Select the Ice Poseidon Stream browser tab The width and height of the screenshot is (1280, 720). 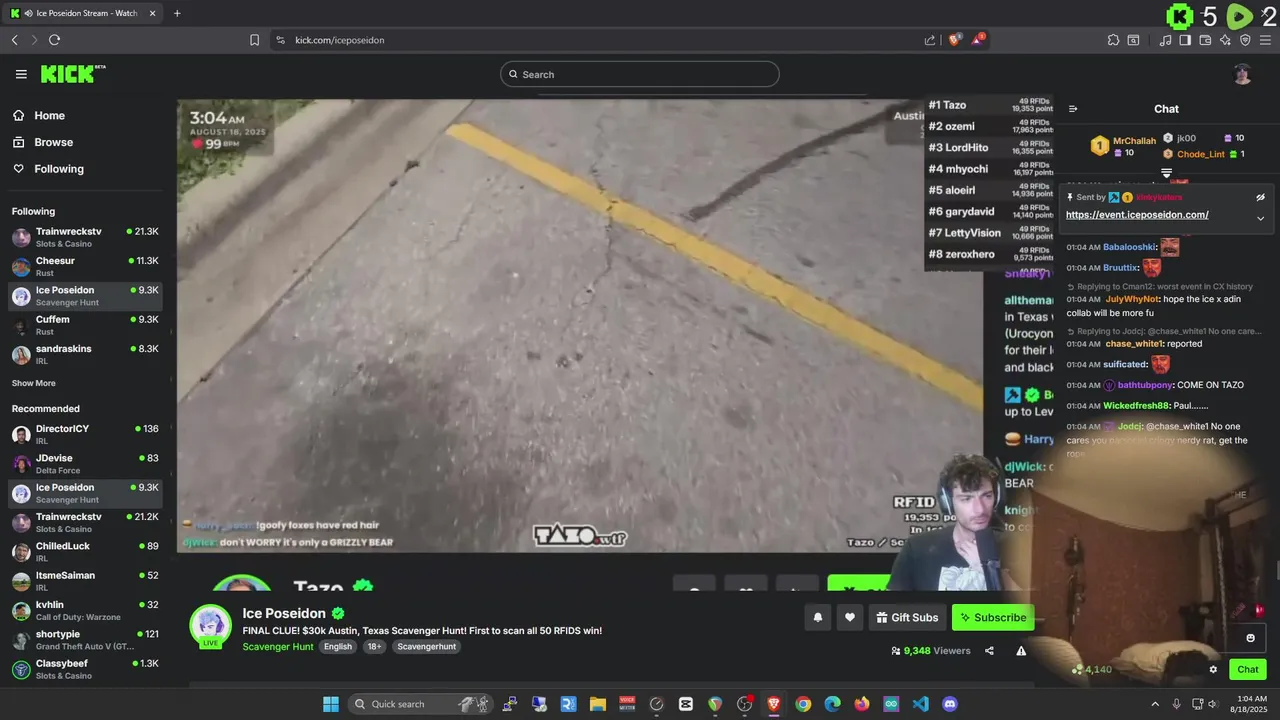(x=83, y=13)
